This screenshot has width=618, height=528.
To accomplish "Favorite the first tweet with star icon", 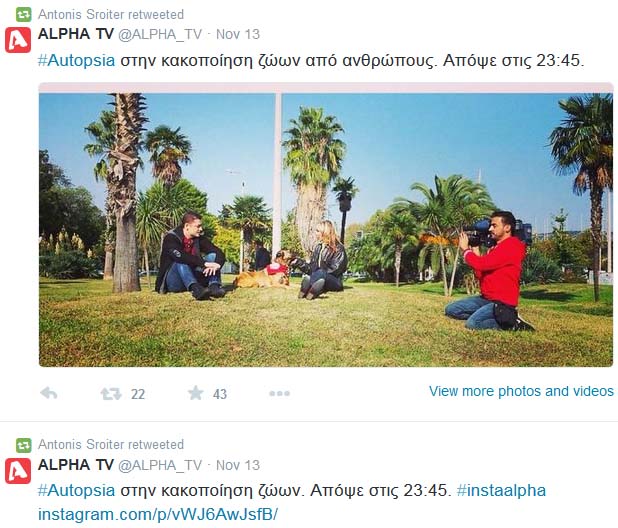I will pos(195,393).
